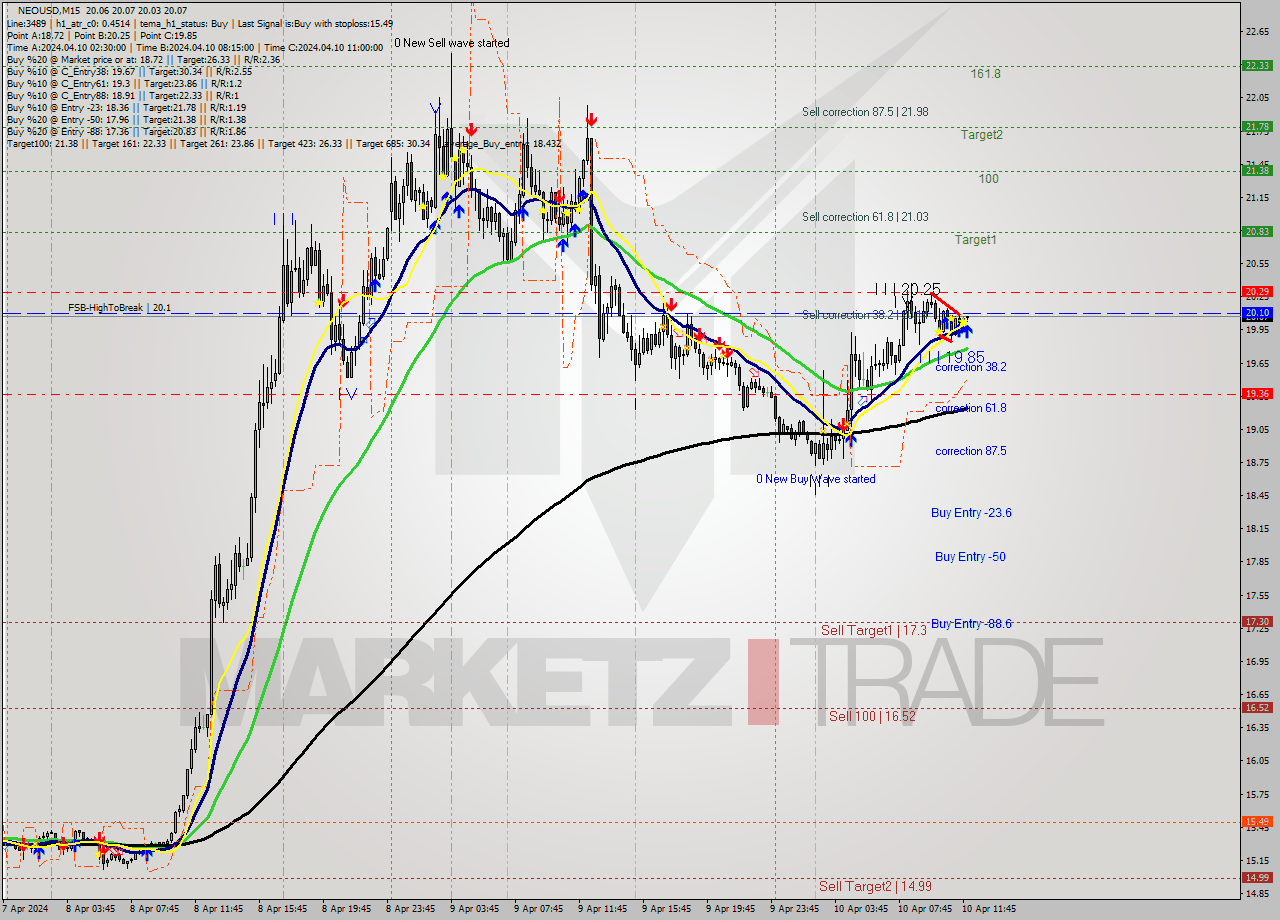This screenshot has height=920, width=1280.
Task: Click the green '161.8' level label
Action: [x=985, y=74]
